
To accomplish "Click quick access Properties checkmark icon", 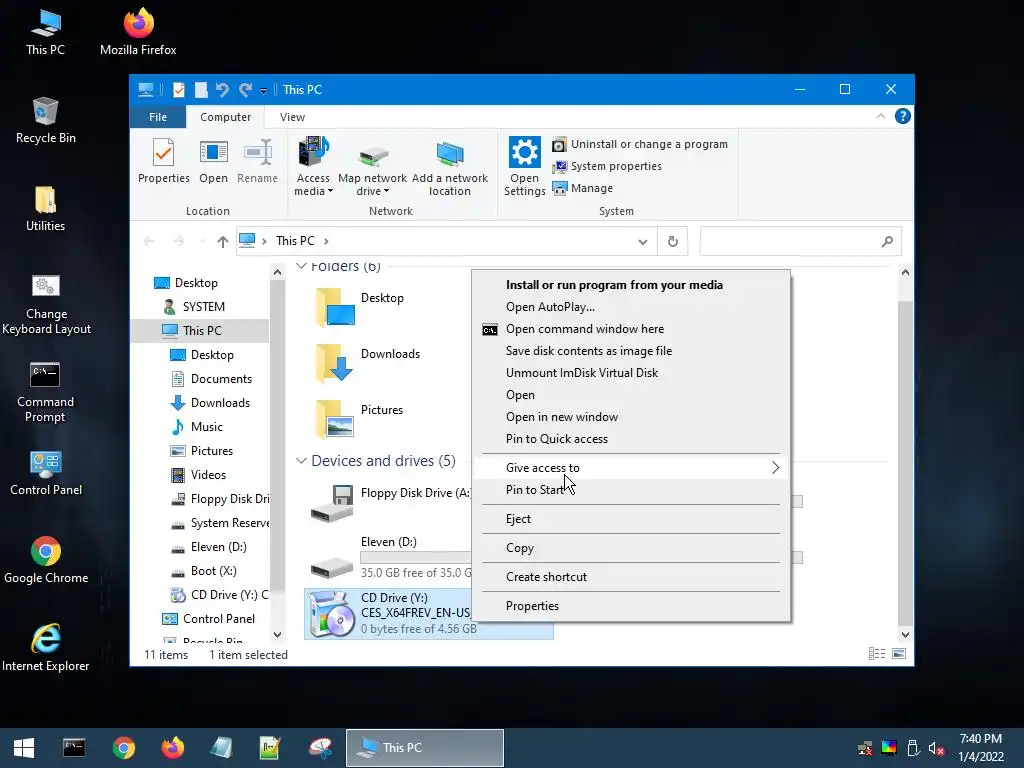I will pyautogui.click(x=178, y=89).
